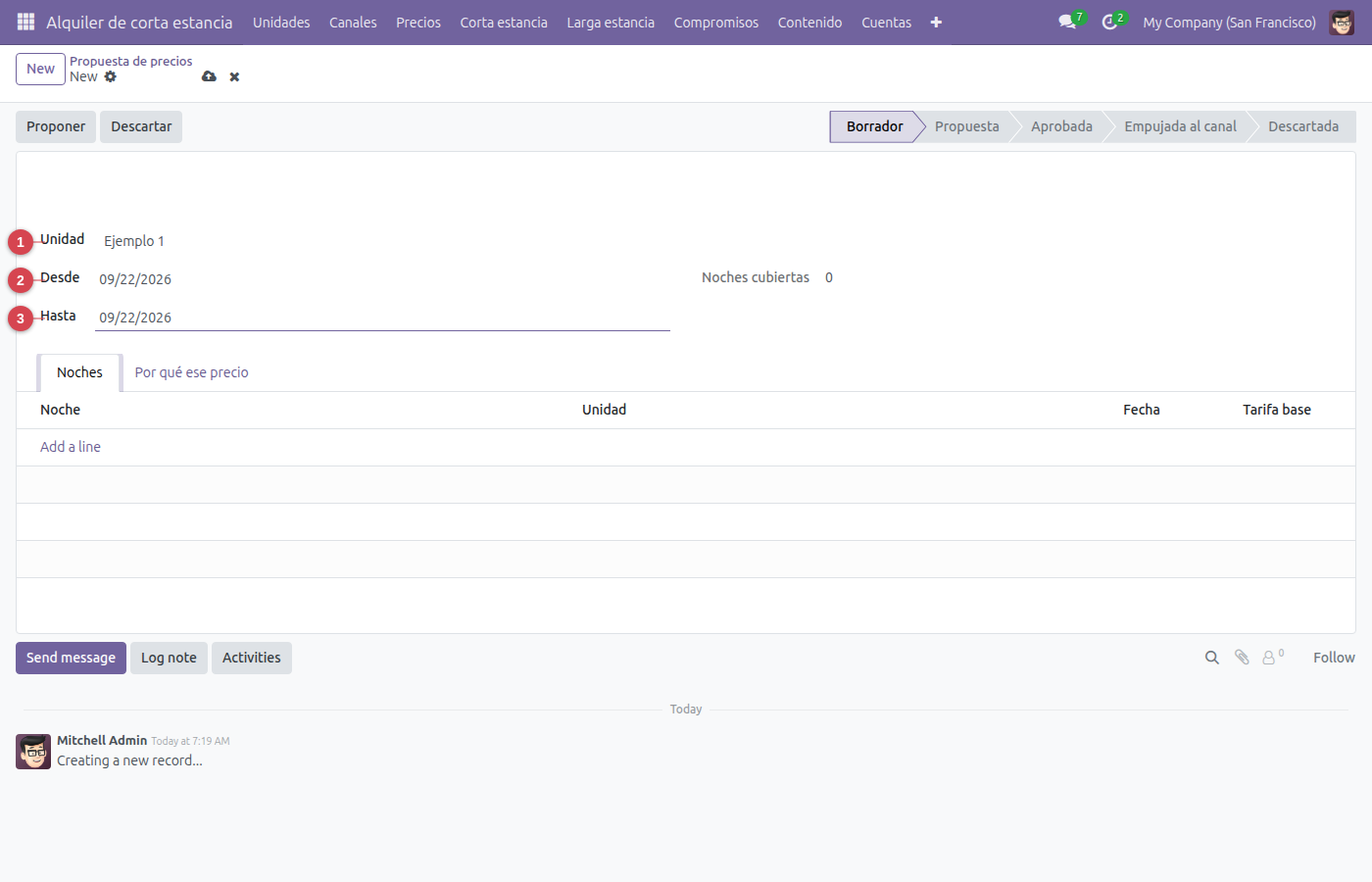Screen dimensions: 1372x882
Task: Click the Proponer button
Action: (56, 126)
